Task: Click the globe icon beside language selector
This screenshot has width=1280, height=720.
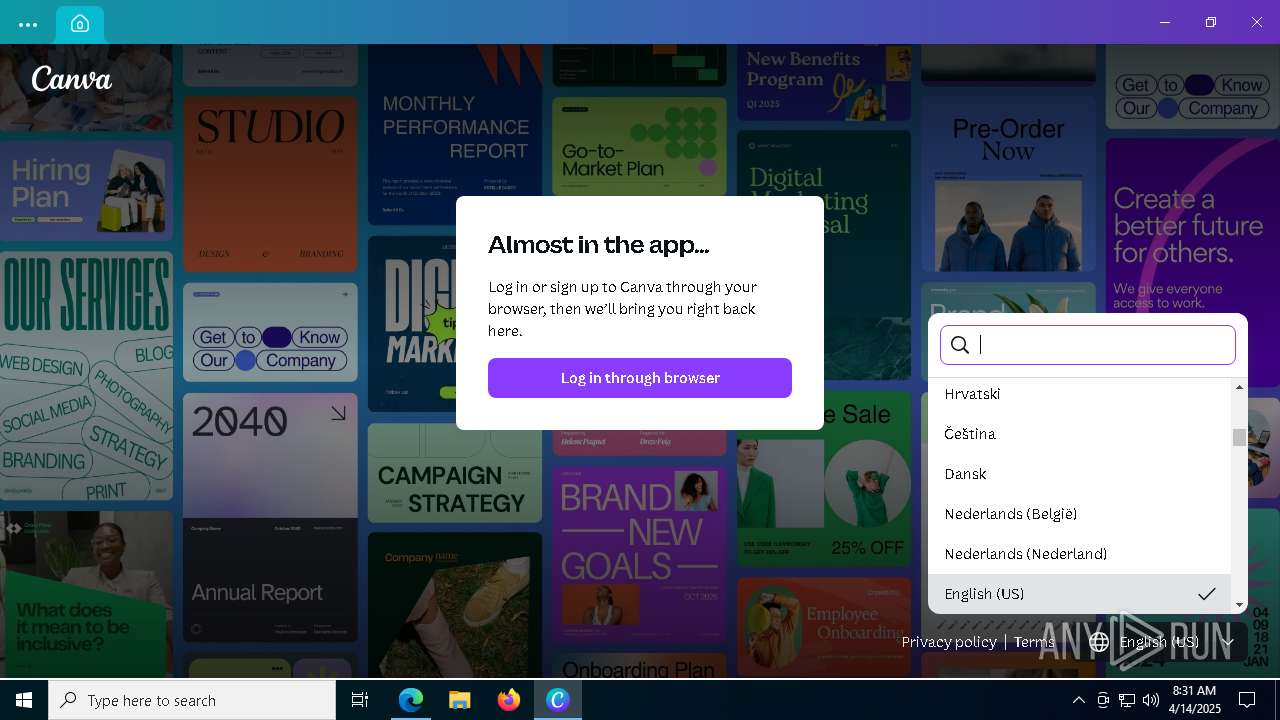Action: (1099, 642)
